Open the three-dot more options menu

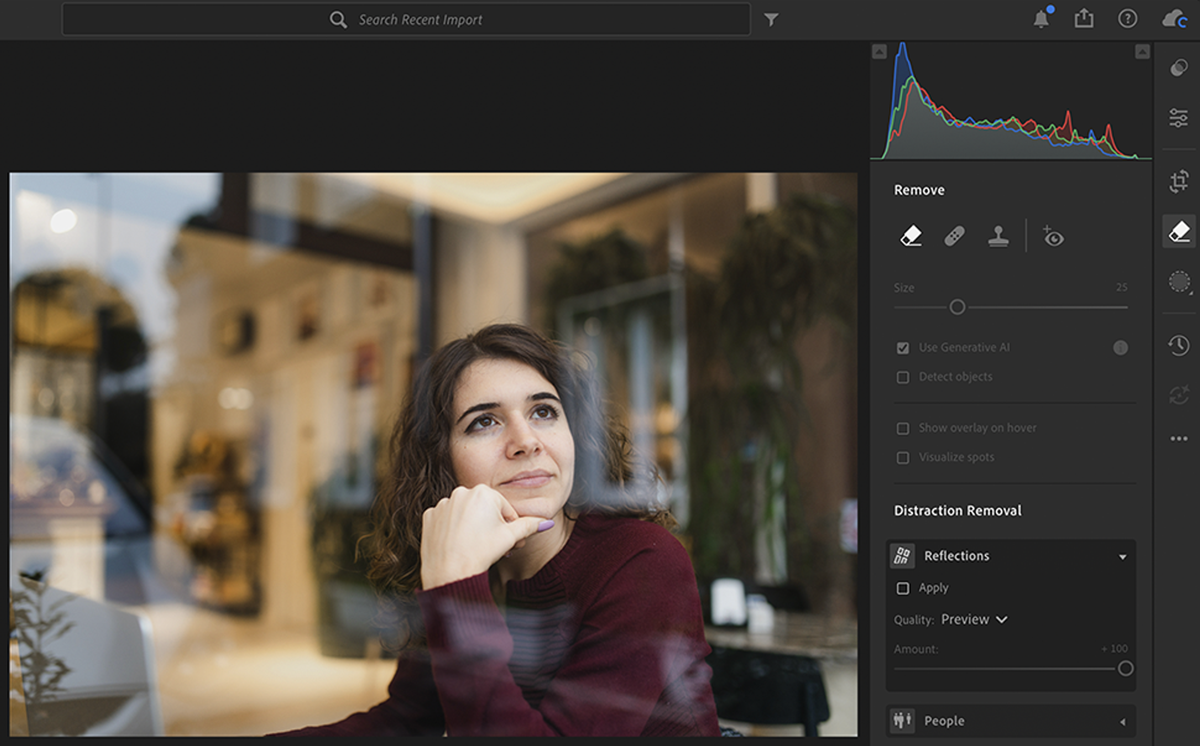click(x=1179, y=439)
